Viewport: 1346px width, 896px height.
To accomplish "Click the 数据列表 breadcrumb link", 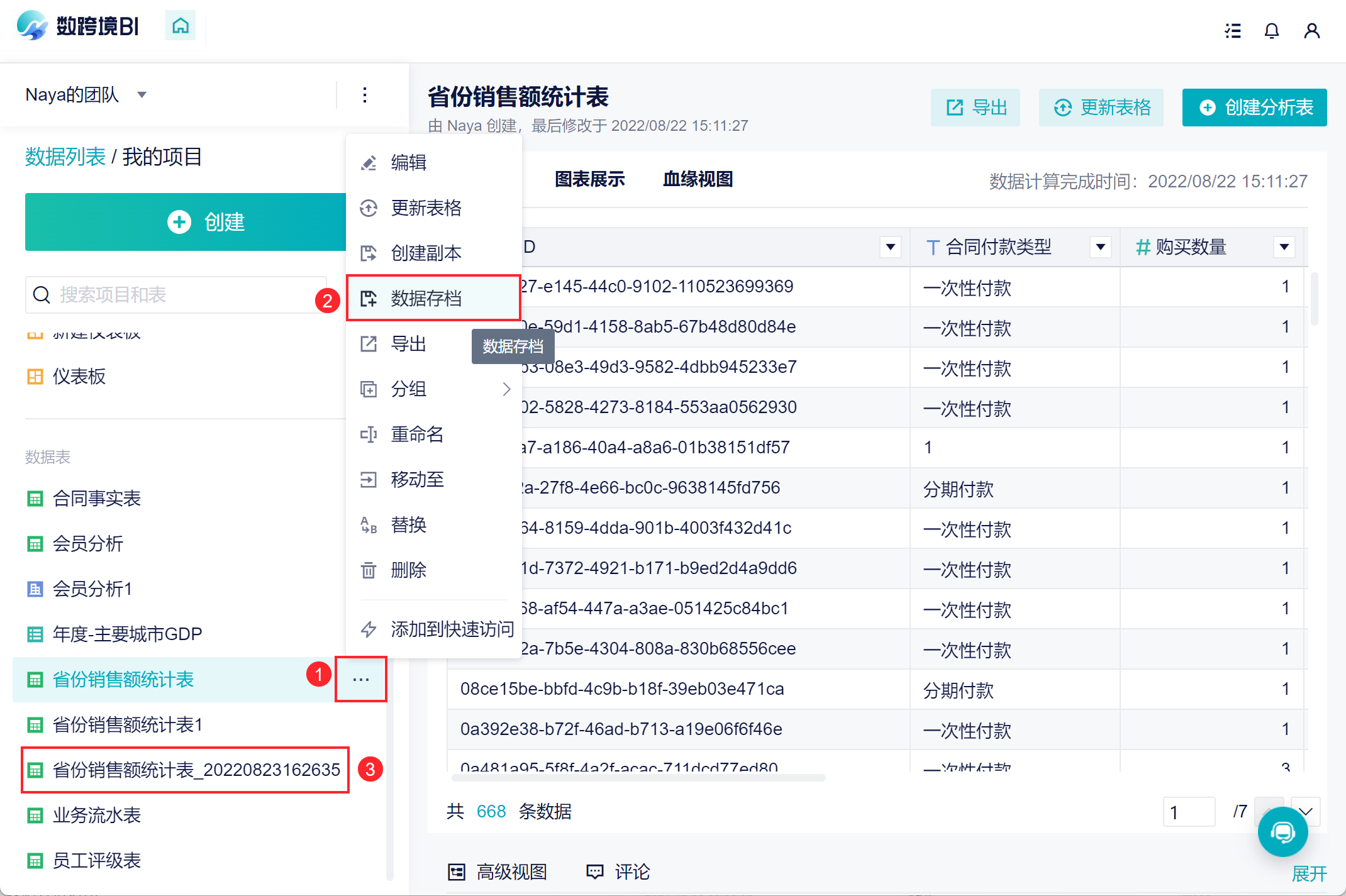I will [65, 157].
